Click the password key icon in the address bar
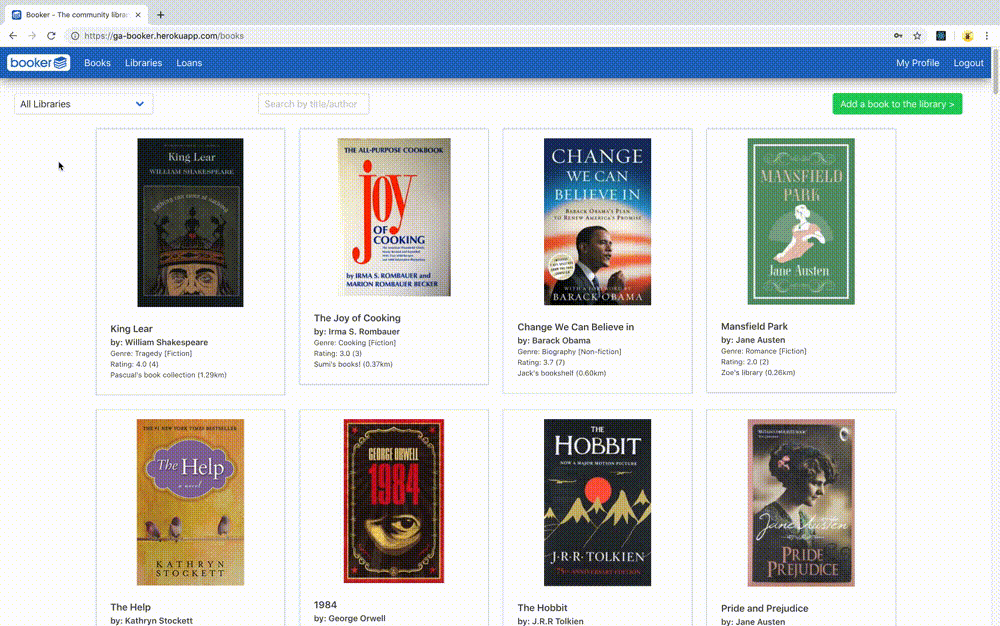This screenshot has height=626, width=1000. (x=898, y=36)
